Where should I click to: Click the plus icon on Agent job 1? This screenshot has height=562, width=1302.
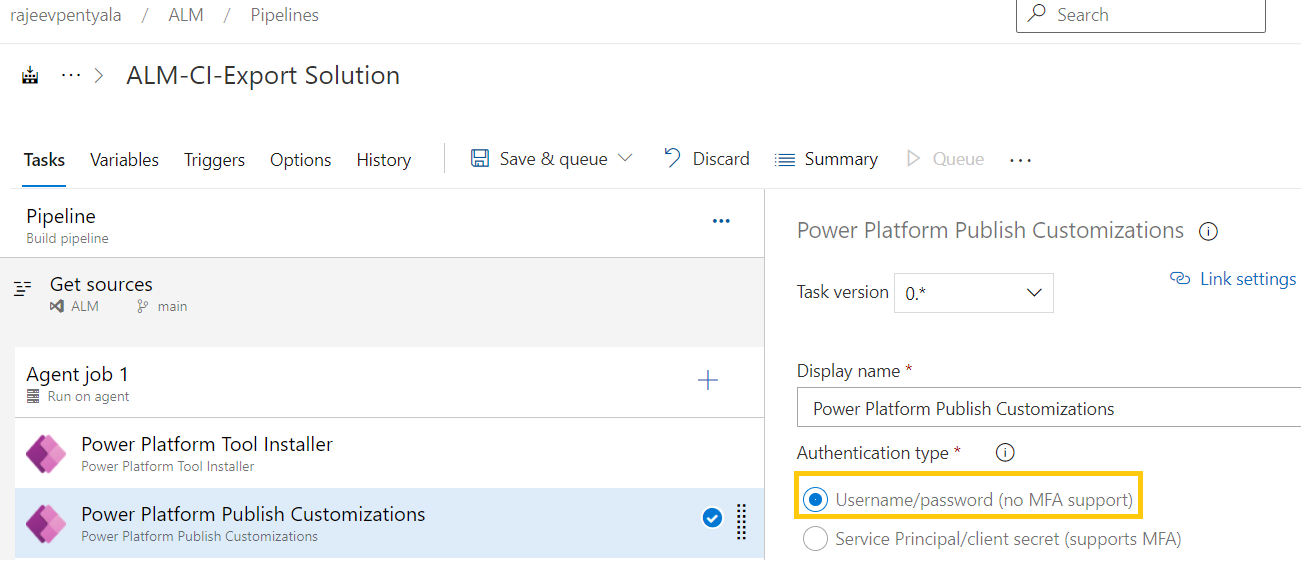click(x=708, y=381)
